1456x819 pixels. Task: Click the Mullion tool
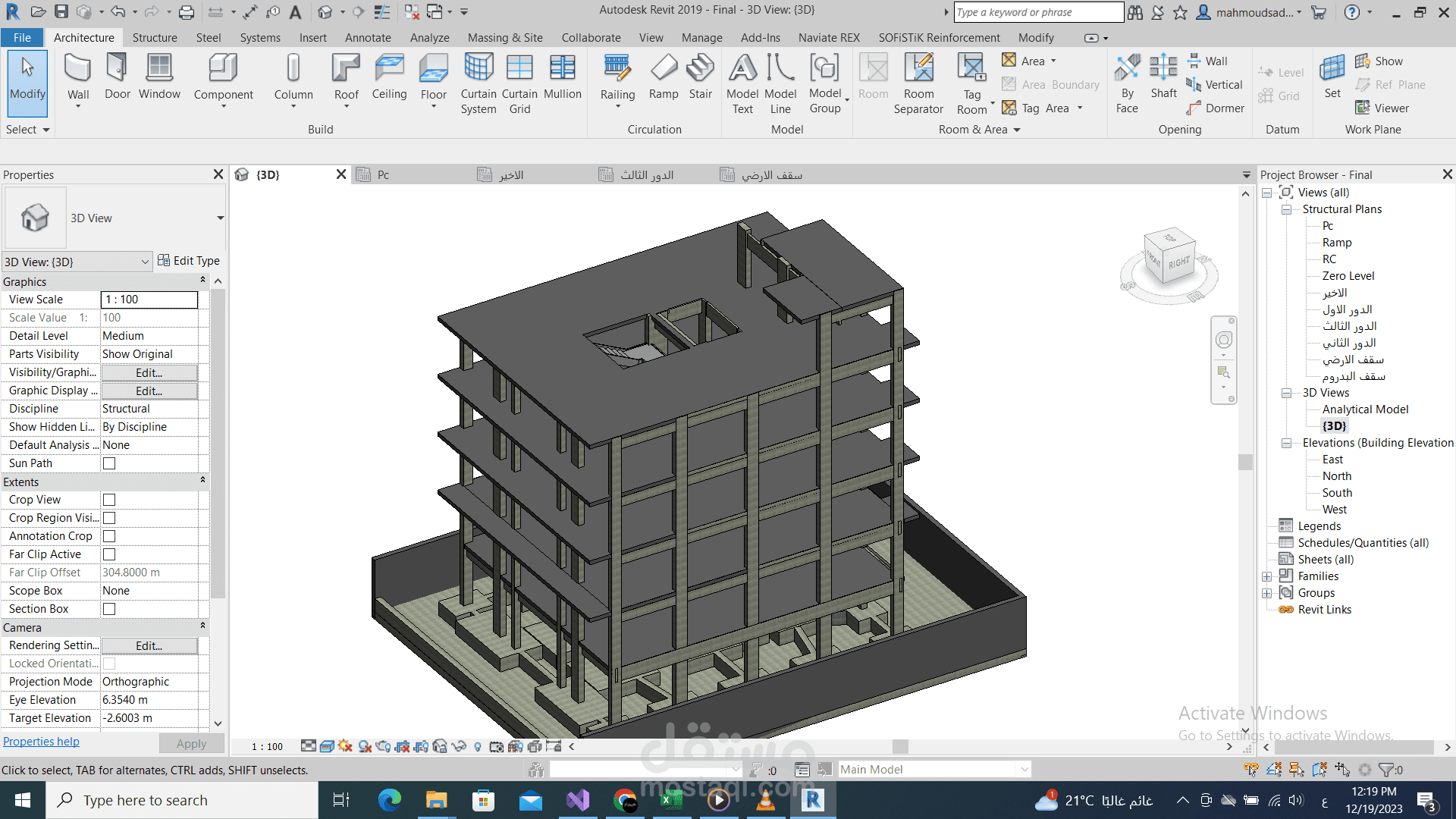pyautogui.click(x=563, y=77)
